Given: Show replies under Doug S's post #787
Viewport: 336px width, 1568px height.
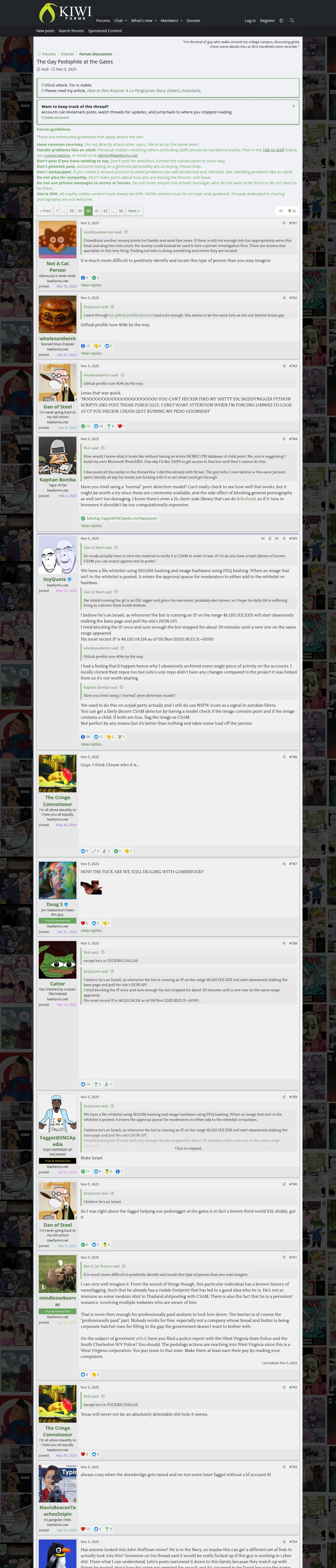Looking at the screenshot, I should [92, 930].
